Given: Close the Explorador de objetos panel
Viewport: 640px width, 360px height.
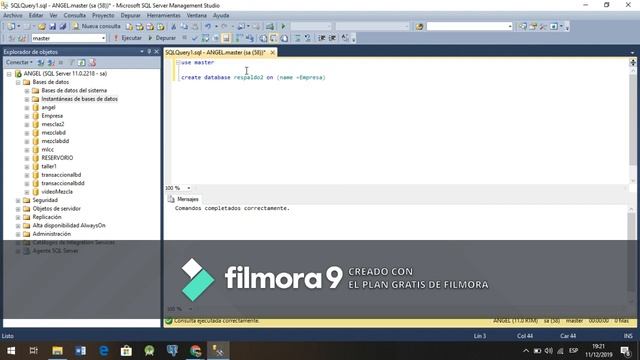Looking at the screenshot, I should [156, 51].
